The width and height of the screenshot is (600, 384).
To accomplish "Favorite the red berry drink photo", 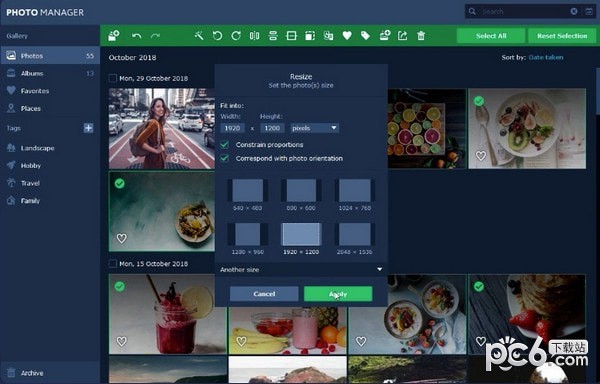I will click(122, 341).
